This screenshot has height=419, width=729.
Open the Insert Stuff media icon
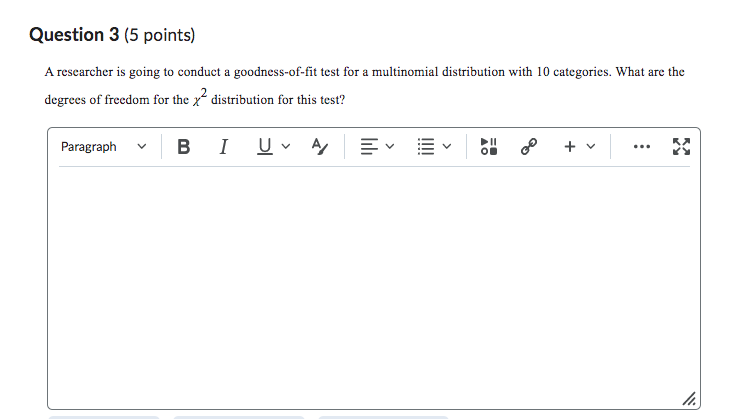point(489,146)
